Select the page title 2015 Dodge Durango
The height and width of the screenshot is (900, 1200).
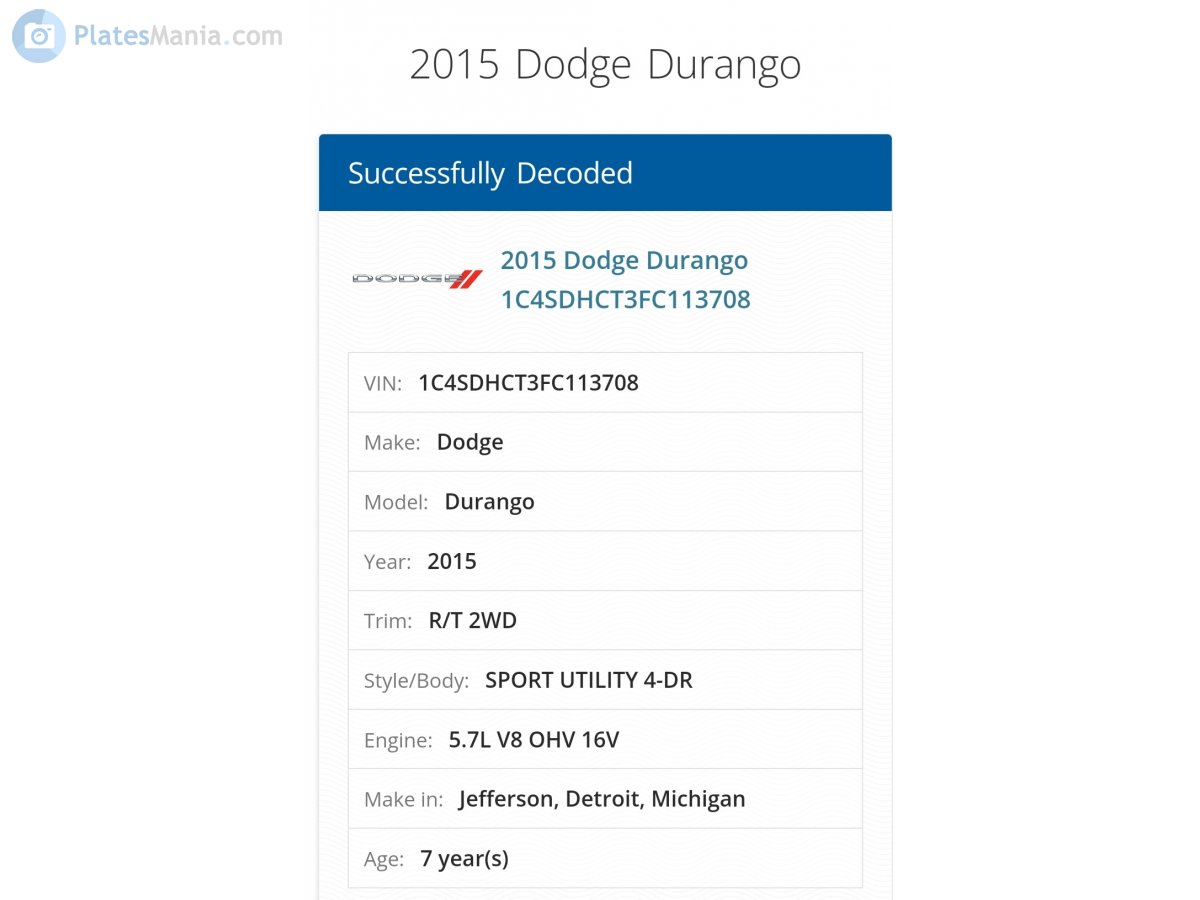(605, 65)
